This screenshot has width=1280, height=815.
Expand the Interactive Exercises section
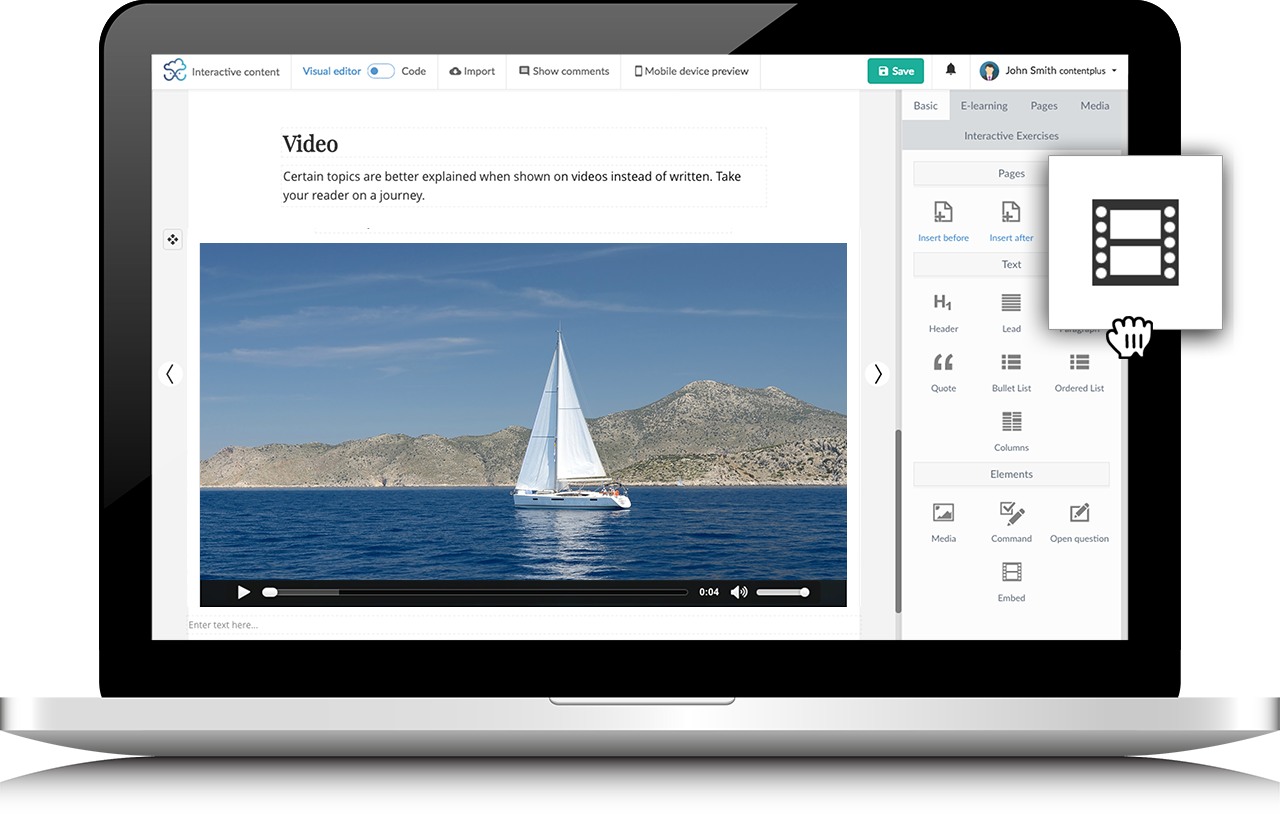coord(1011,135)
